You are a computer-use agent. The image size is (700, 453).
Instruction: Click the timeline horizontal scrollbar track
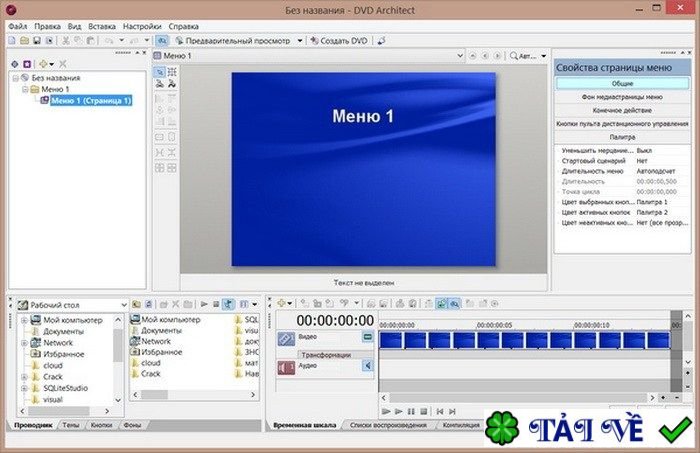click(x=518, y=397)
